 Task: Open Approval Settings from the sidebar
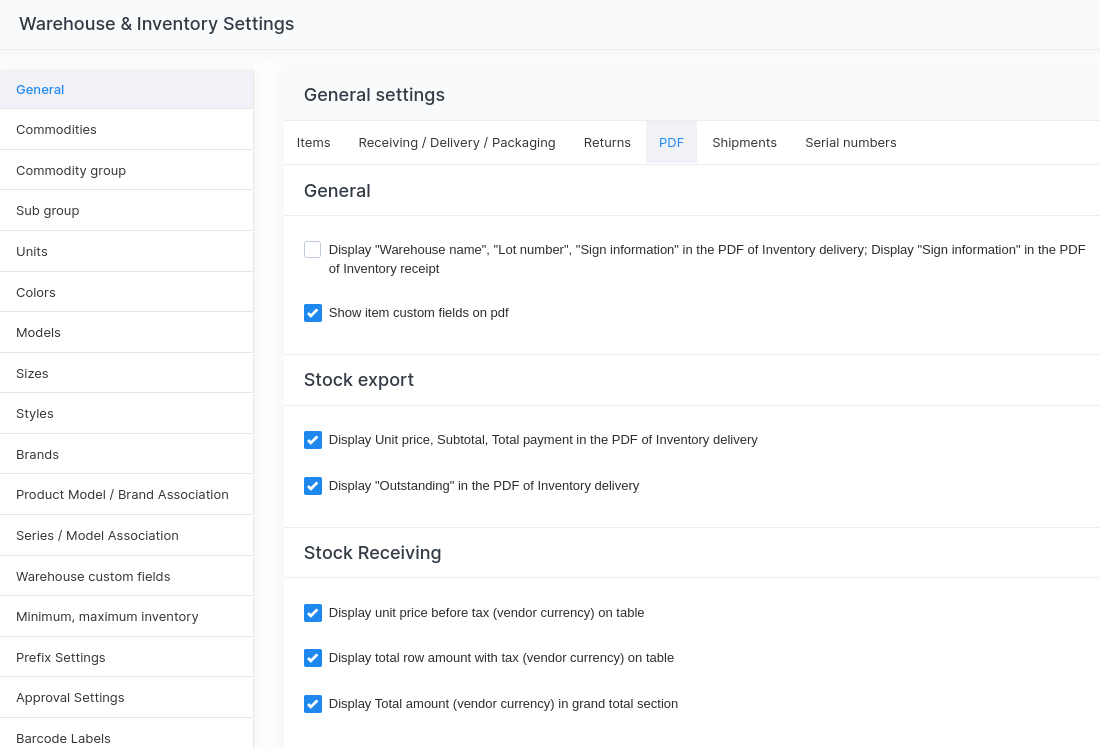pyautogui.click(x=70, y=698)
